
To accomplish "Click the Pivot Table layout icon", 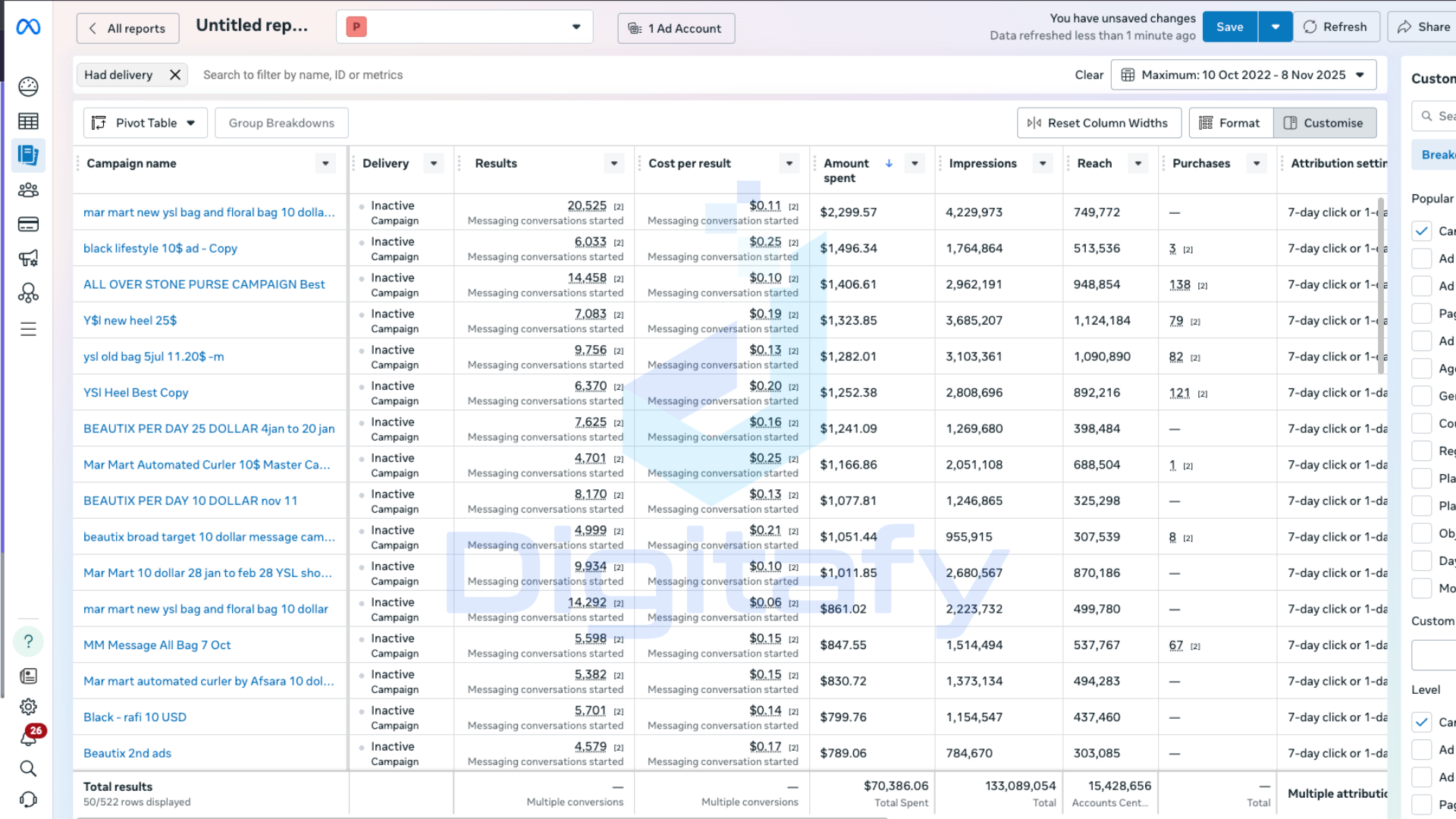I will [x=99, y=123].
